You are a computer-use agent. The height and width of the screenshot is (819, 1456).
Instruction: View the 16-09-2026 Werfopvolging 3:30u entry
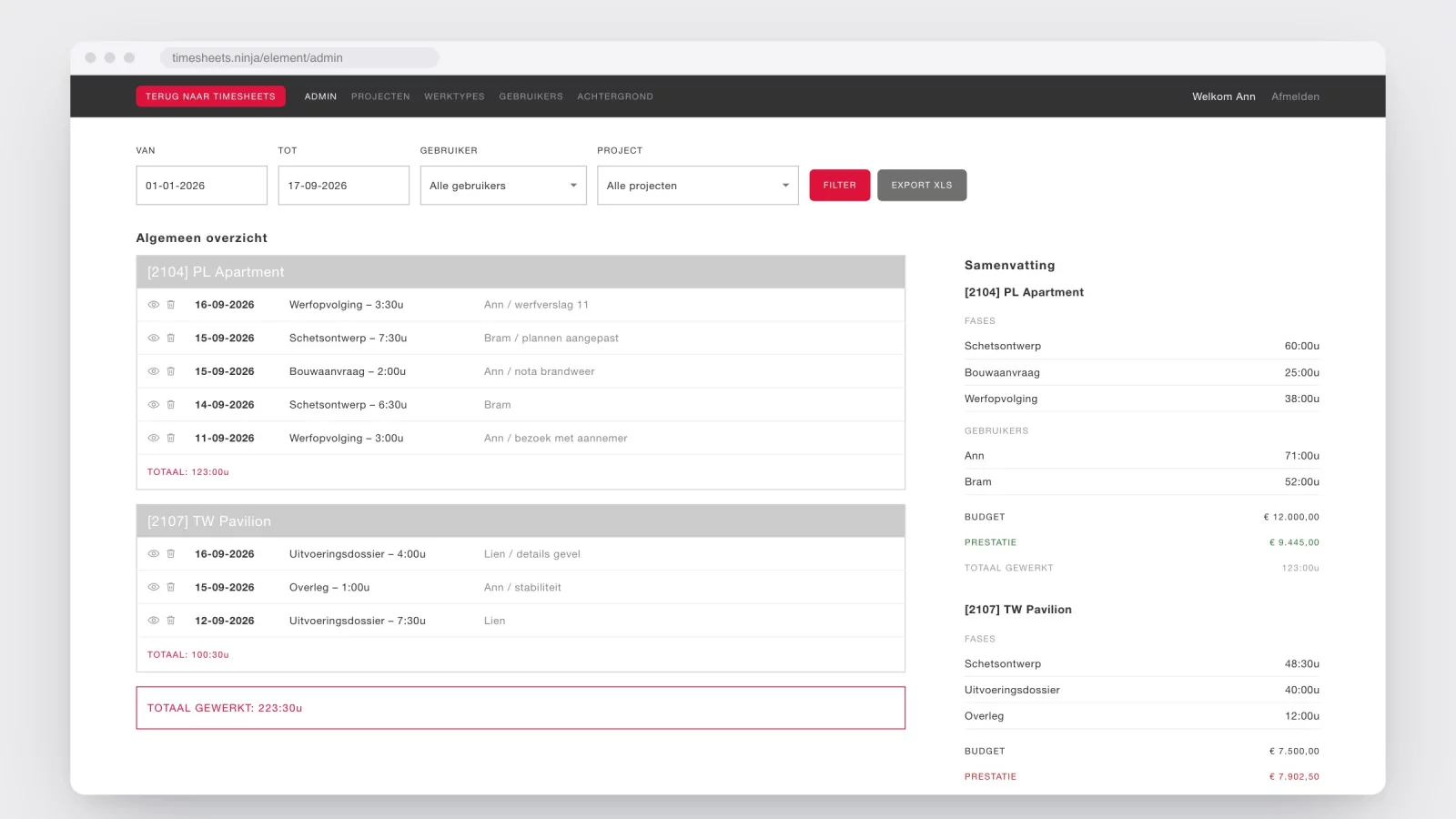[154, 305]
